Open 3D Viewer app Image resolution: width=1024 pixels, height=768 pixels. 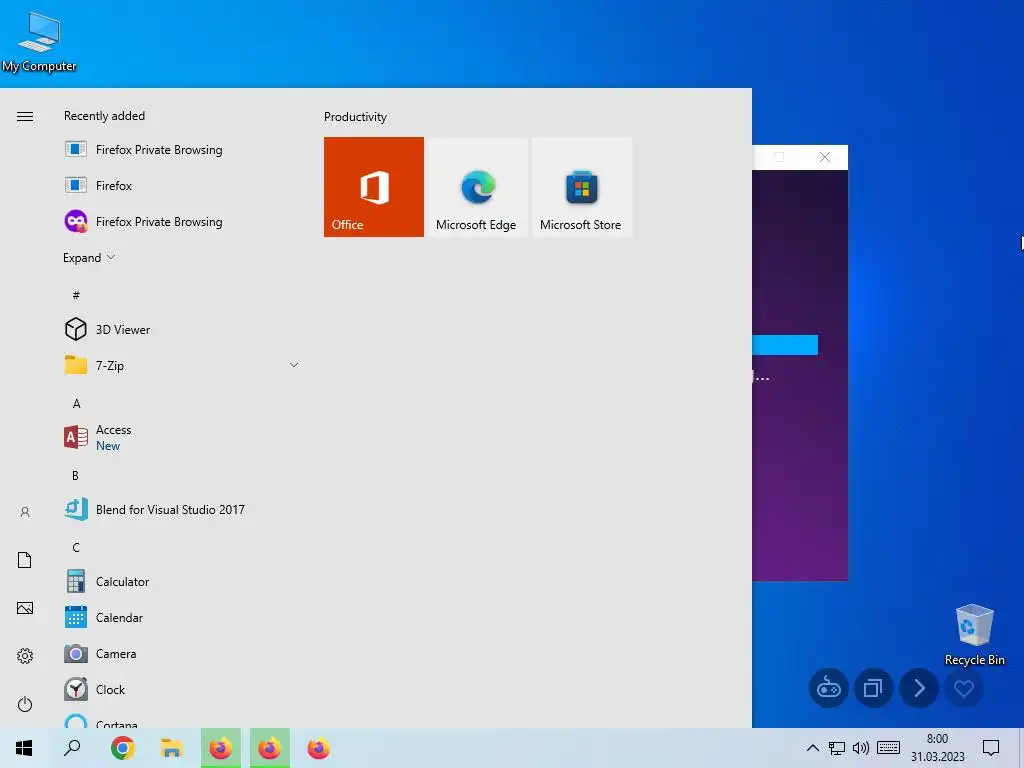tap(181, 329)
